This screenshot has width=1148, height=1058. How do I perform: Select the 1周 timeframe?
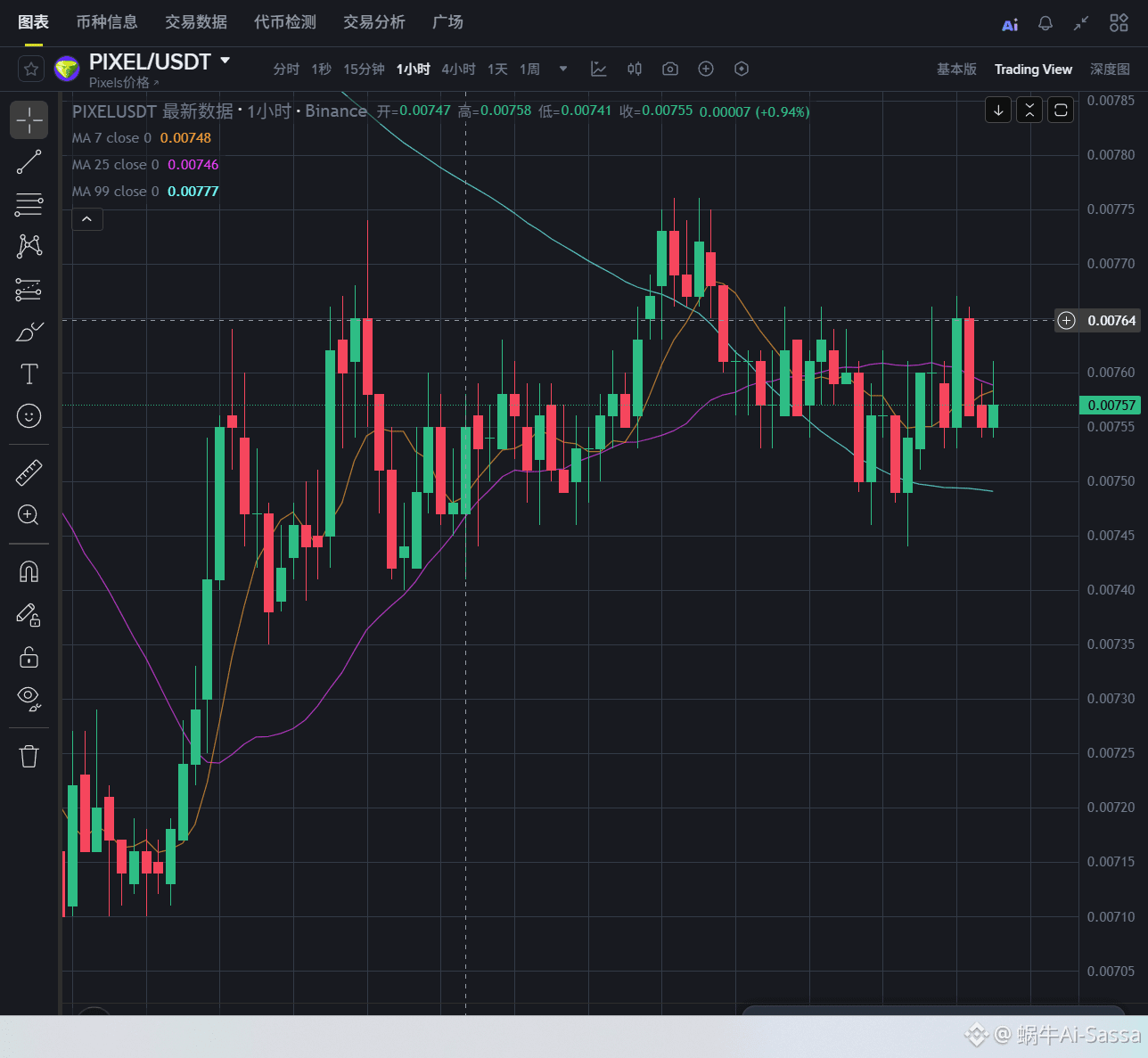click(x=529, y=70)
